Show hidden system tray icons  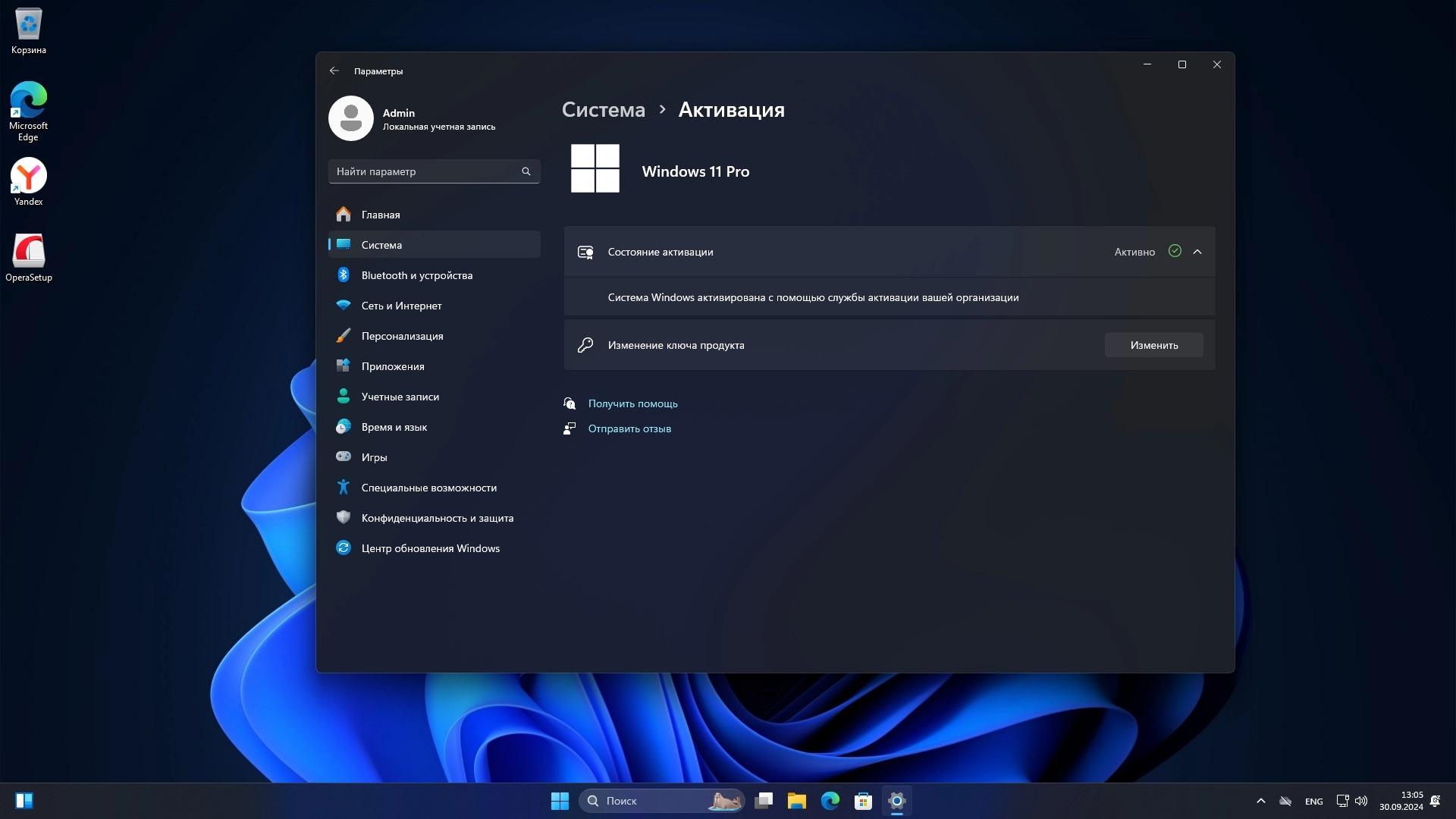[1260, 801]
